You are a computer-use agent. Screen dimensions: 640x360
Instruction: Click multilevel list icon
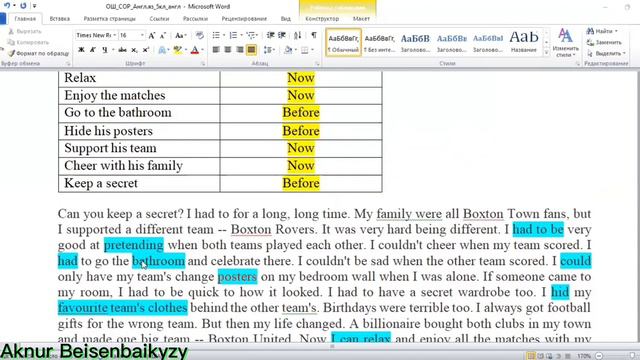pos(251,36)
